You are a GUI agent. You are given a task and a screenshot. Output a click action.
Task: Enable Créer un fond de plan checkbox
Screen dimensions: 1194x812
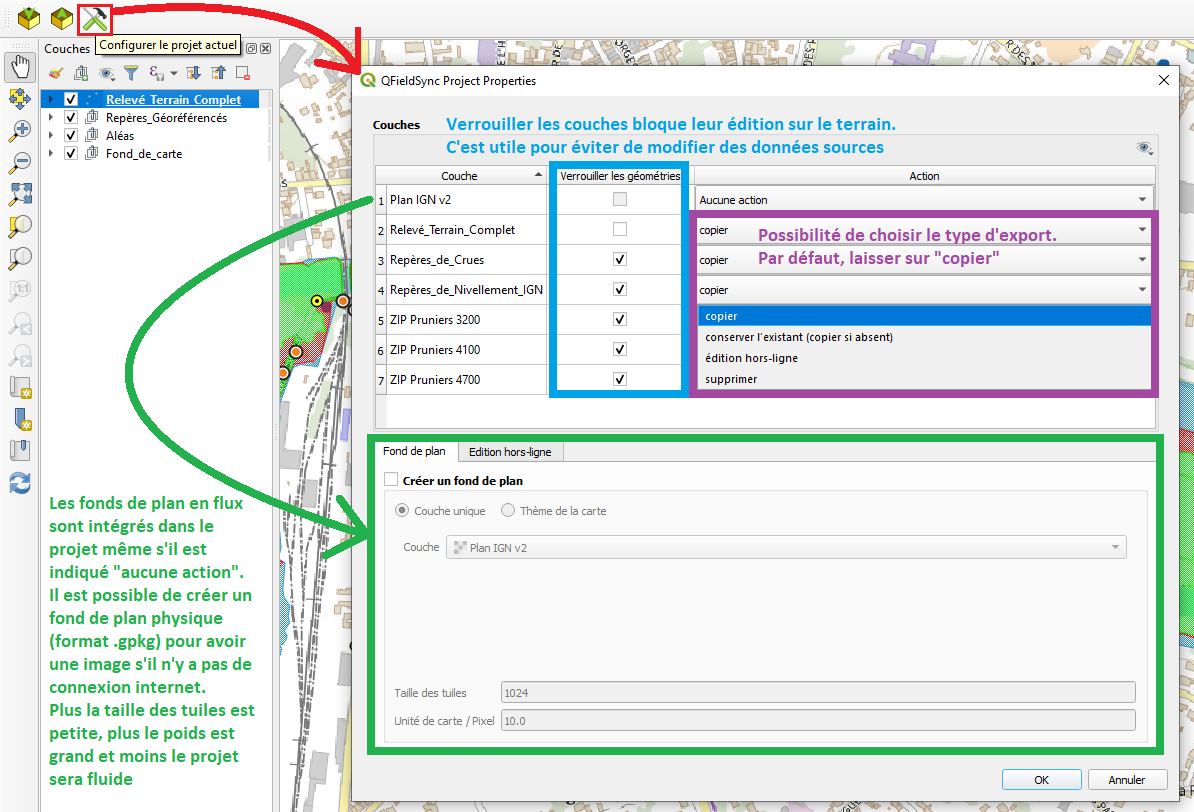coord(391,480)
